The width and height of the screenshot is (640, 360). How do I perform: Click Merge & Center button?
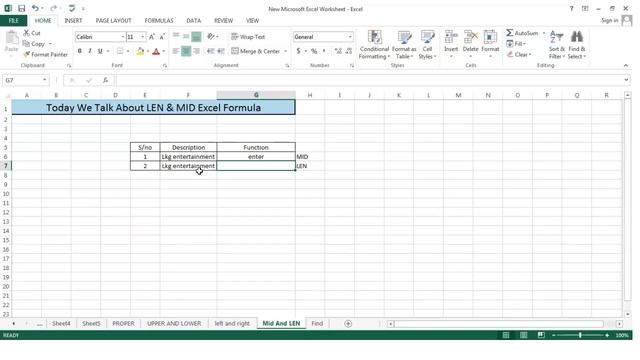256,51
